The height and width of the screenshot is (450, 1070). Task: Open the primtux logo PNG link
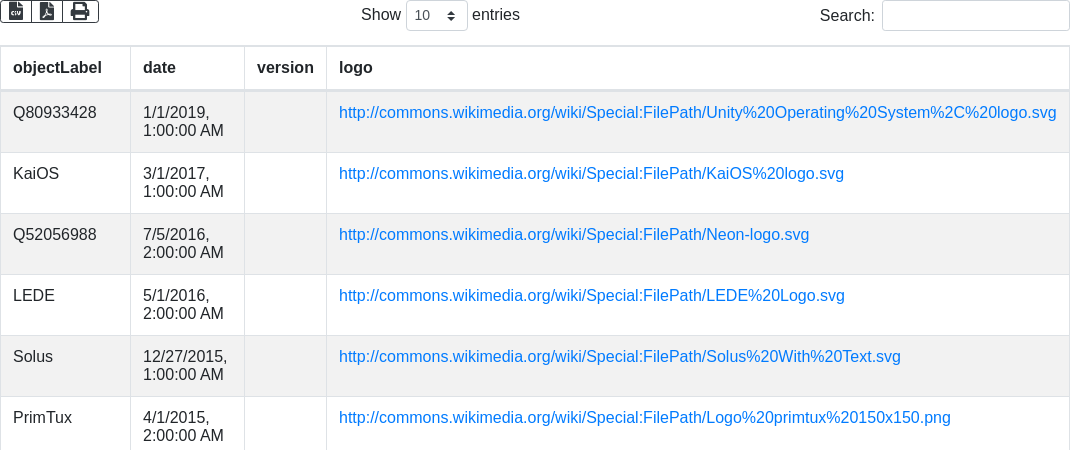coord(644,418)
